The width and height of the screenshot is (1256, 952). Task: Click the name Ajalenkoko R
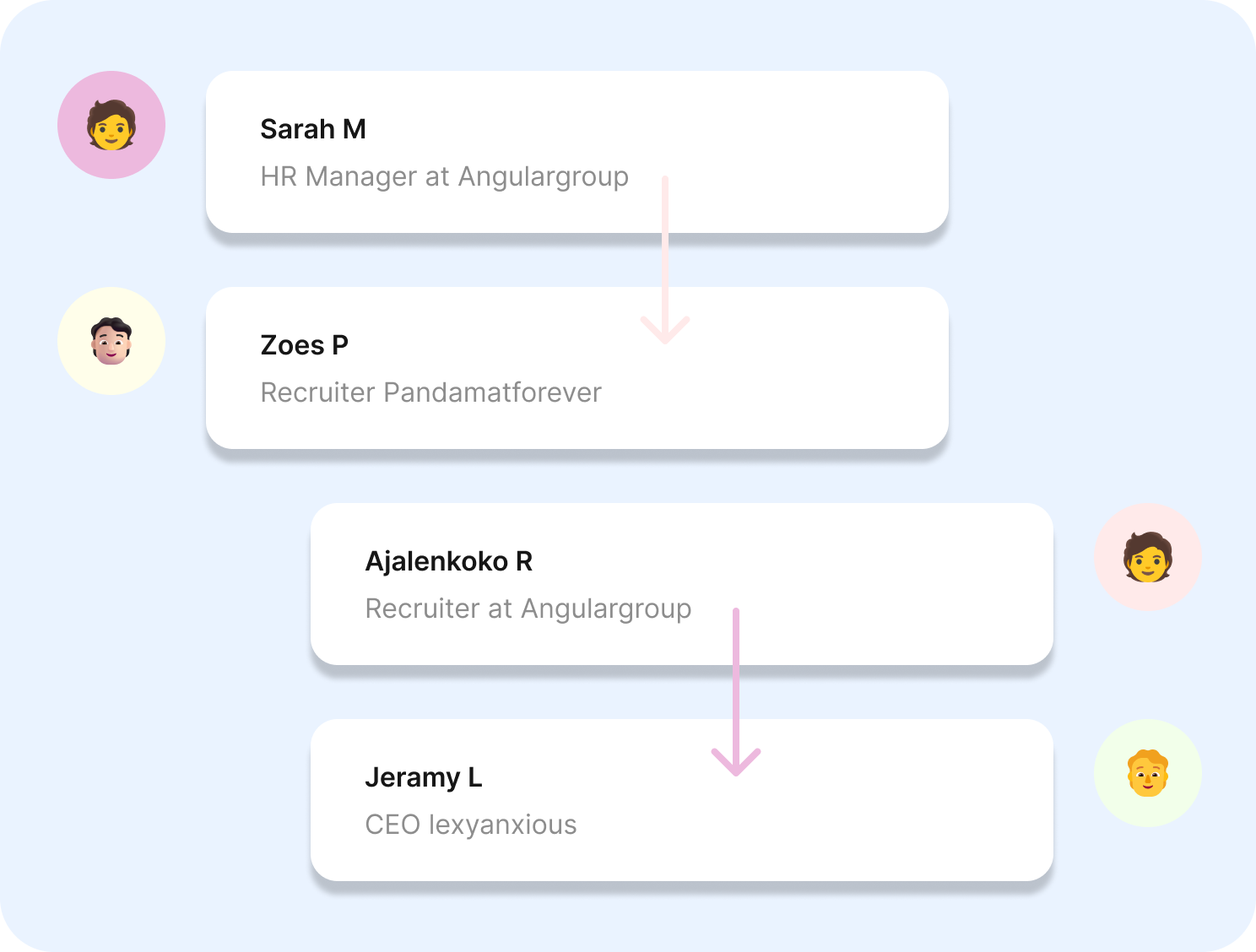(449, 561)
